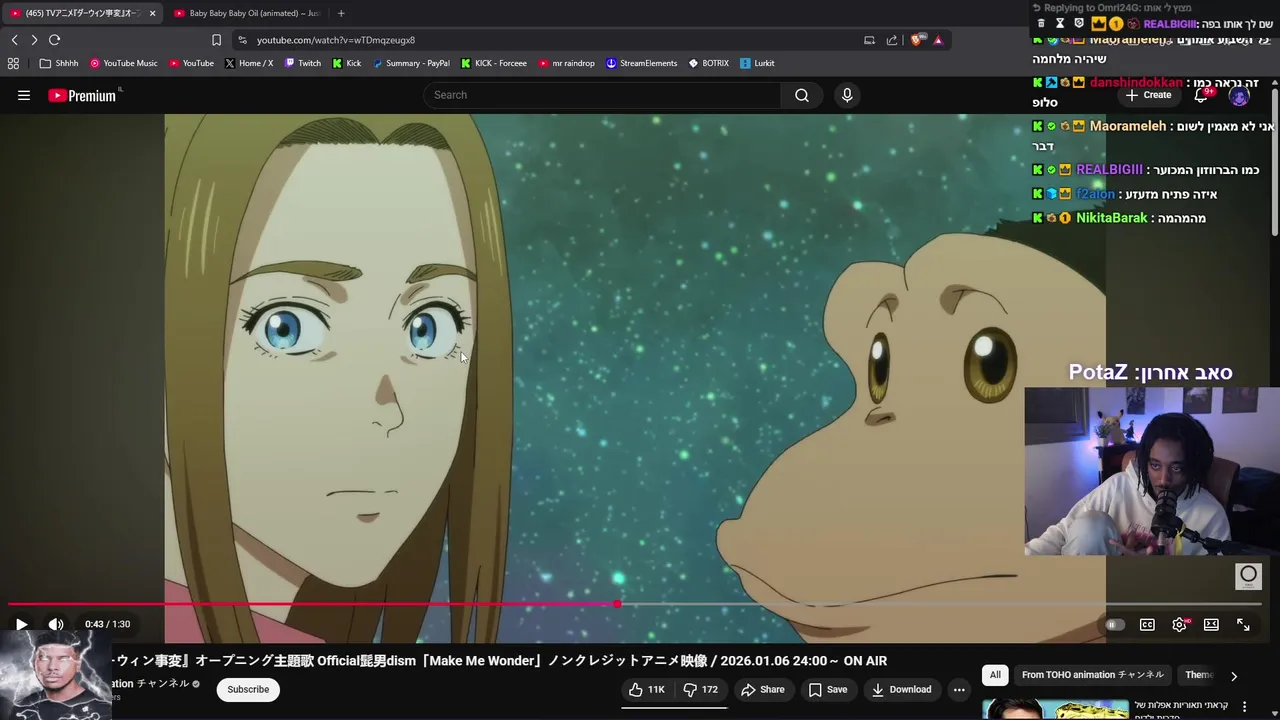Show more filter chips with right arrow
This screenshot has width=1280, height=720.
coord(1234,676)
